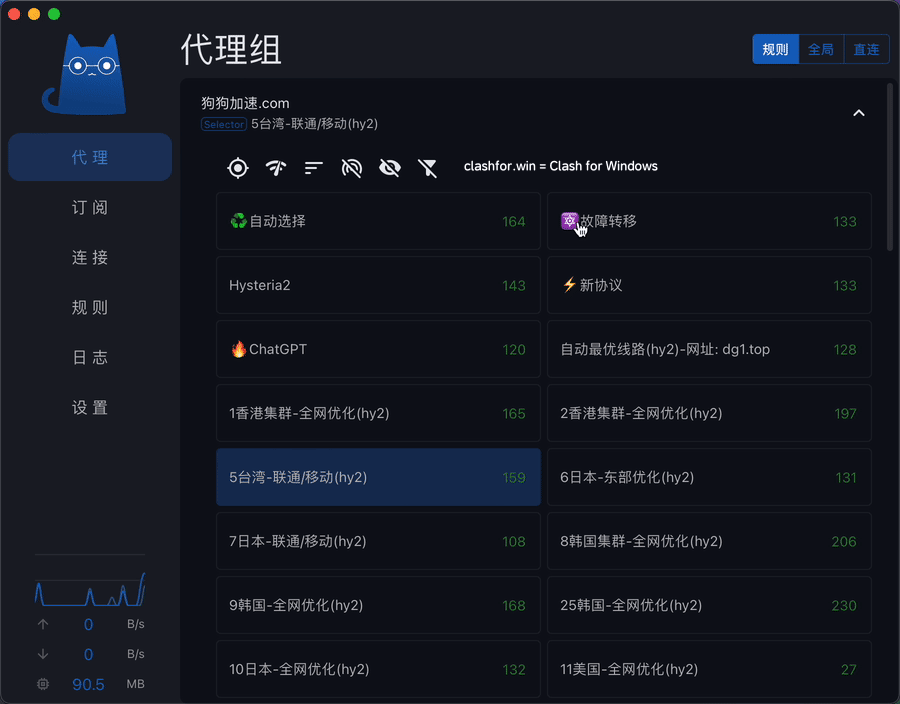The width and height of the screenshot is (900, 704).
Task: Click the Clash cat logo
Action: point(89,75)
